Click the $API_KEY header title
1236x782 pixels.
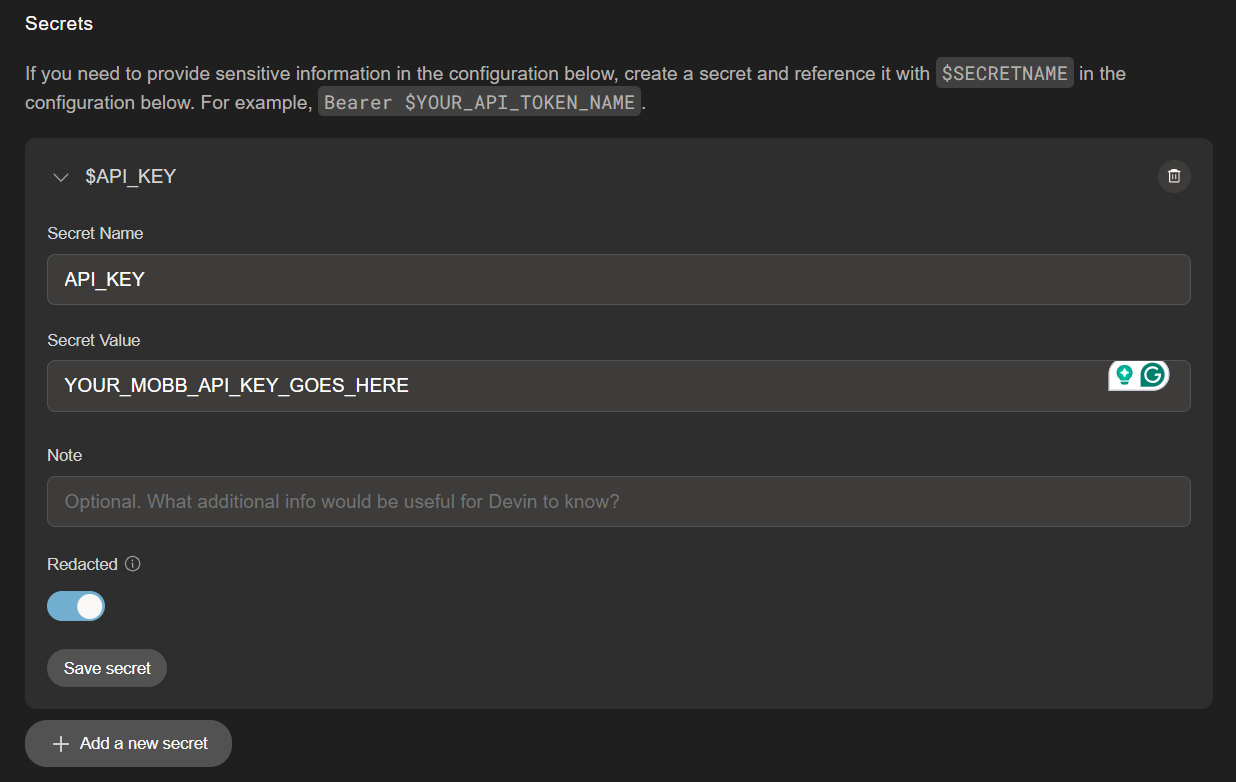point(130,177)
